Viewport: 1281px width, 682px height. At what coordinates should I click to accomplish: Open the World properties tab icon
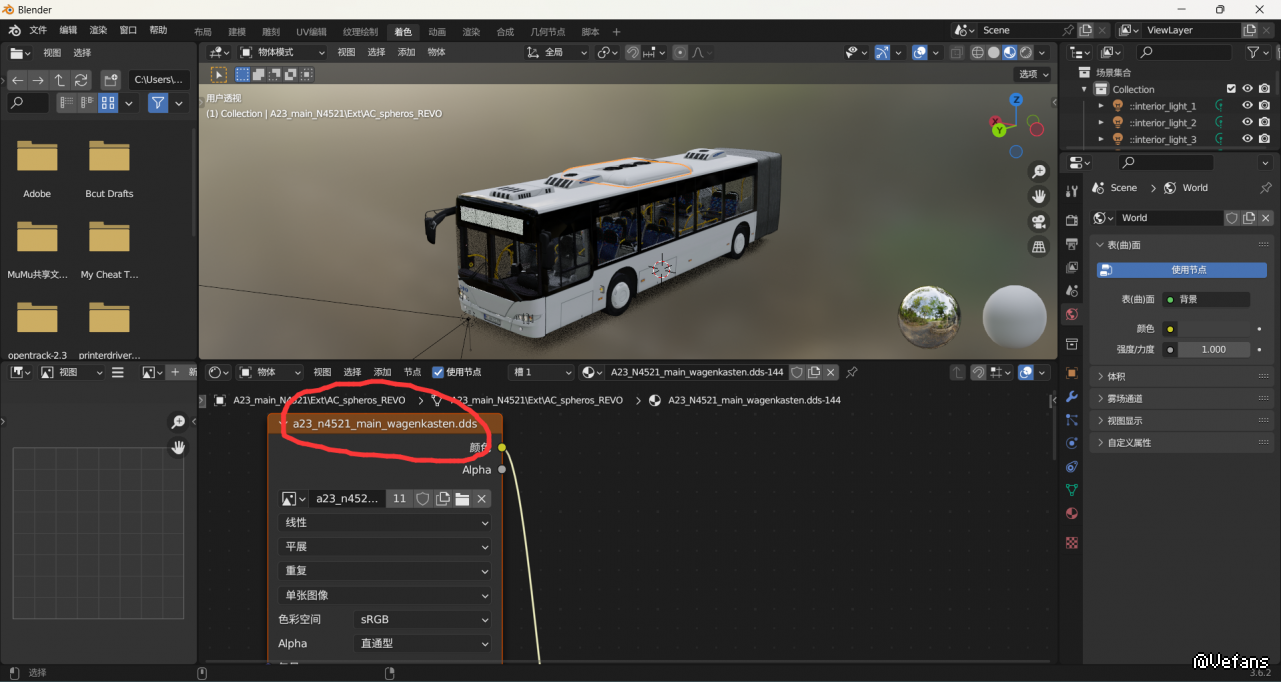coord(1072,314)
